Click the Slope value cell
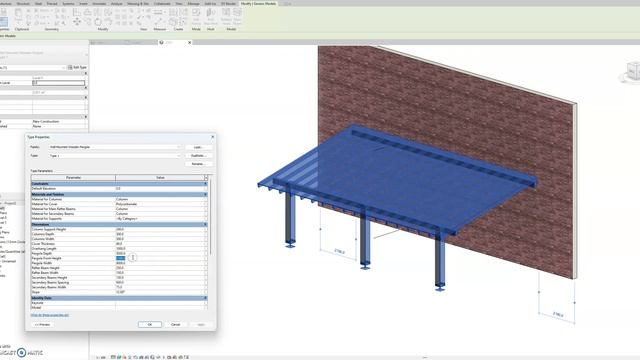 [x=159, y=292]
